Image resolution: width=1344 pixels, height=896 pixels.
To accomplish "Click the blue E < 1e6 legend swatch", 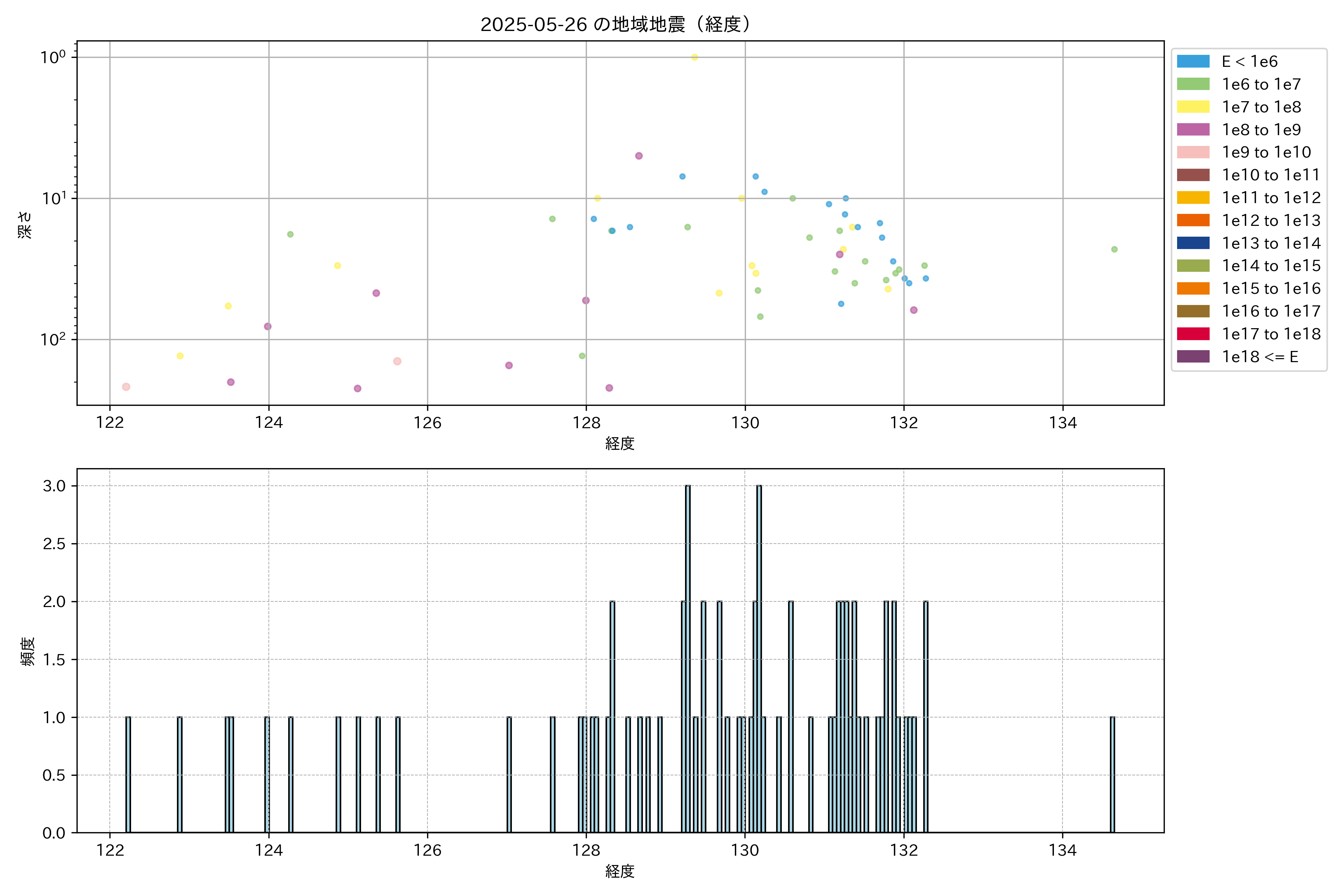I will (x=1193, y=62).
